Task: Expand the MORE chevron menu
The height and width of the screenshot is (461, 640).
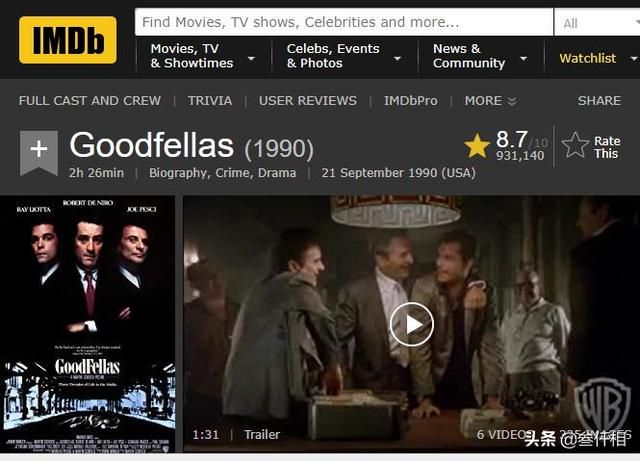Action: pyautogui.click(x=490, y=100)
